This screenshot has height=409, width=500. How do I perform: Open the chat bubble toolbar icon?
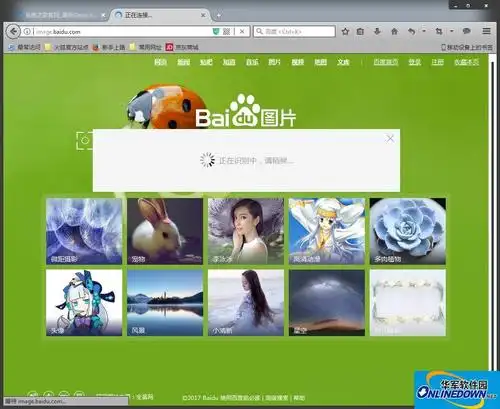(466, 31)
